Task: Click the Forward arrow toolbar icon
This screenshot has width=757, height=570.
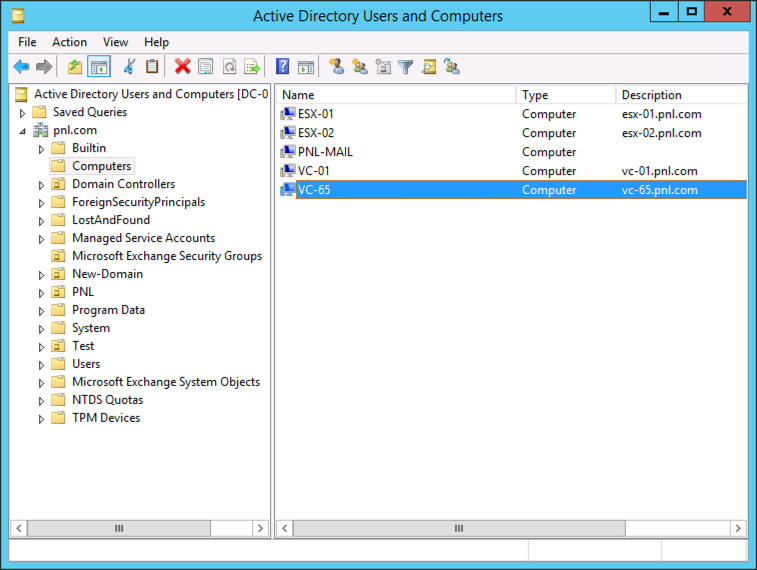Action: click(x=44, y=67)
